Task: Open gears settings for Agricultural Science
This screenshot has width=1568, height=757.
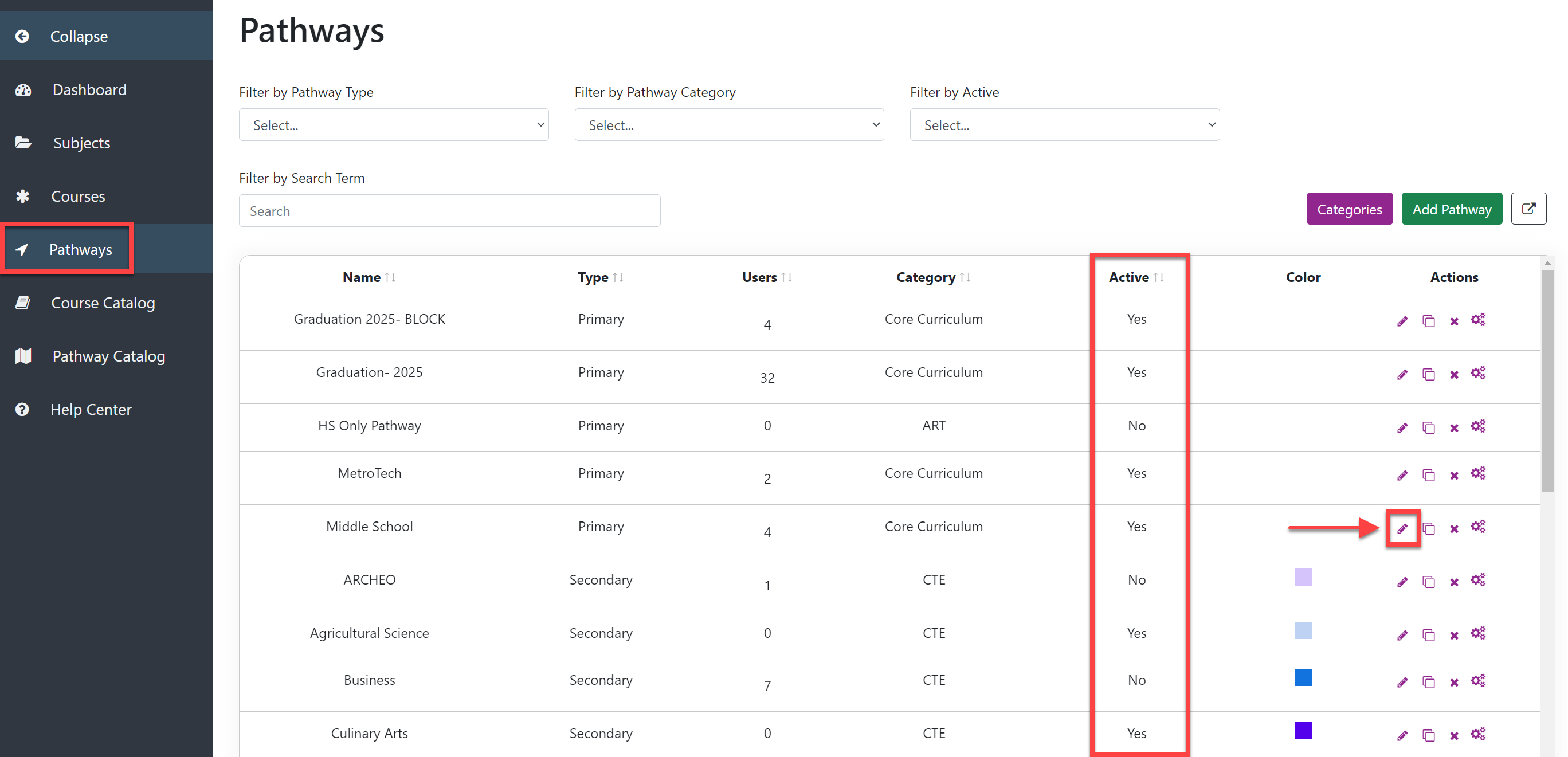Action: click(1479, 633)
